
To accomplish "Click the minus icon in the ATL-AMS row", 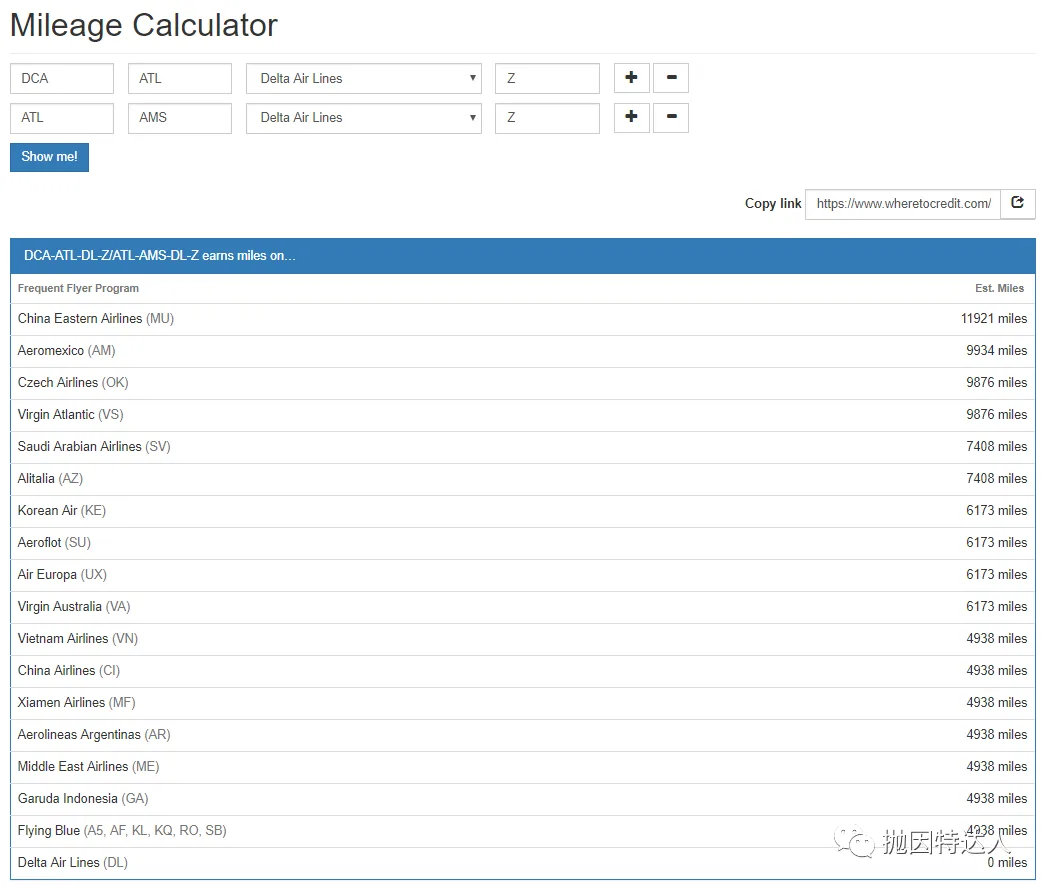I will pyautogui.click(x=671, y=117).
